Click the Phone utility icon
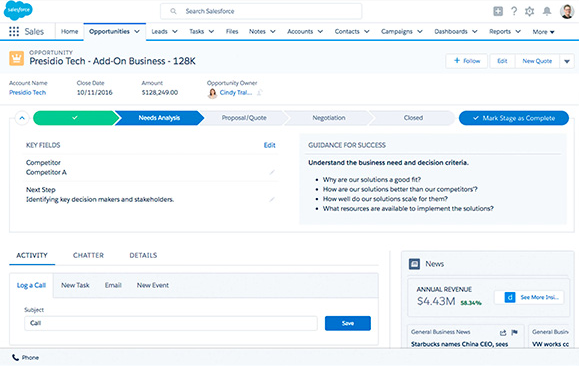Screen dimensions: 579x366 (x=16, y=358)
